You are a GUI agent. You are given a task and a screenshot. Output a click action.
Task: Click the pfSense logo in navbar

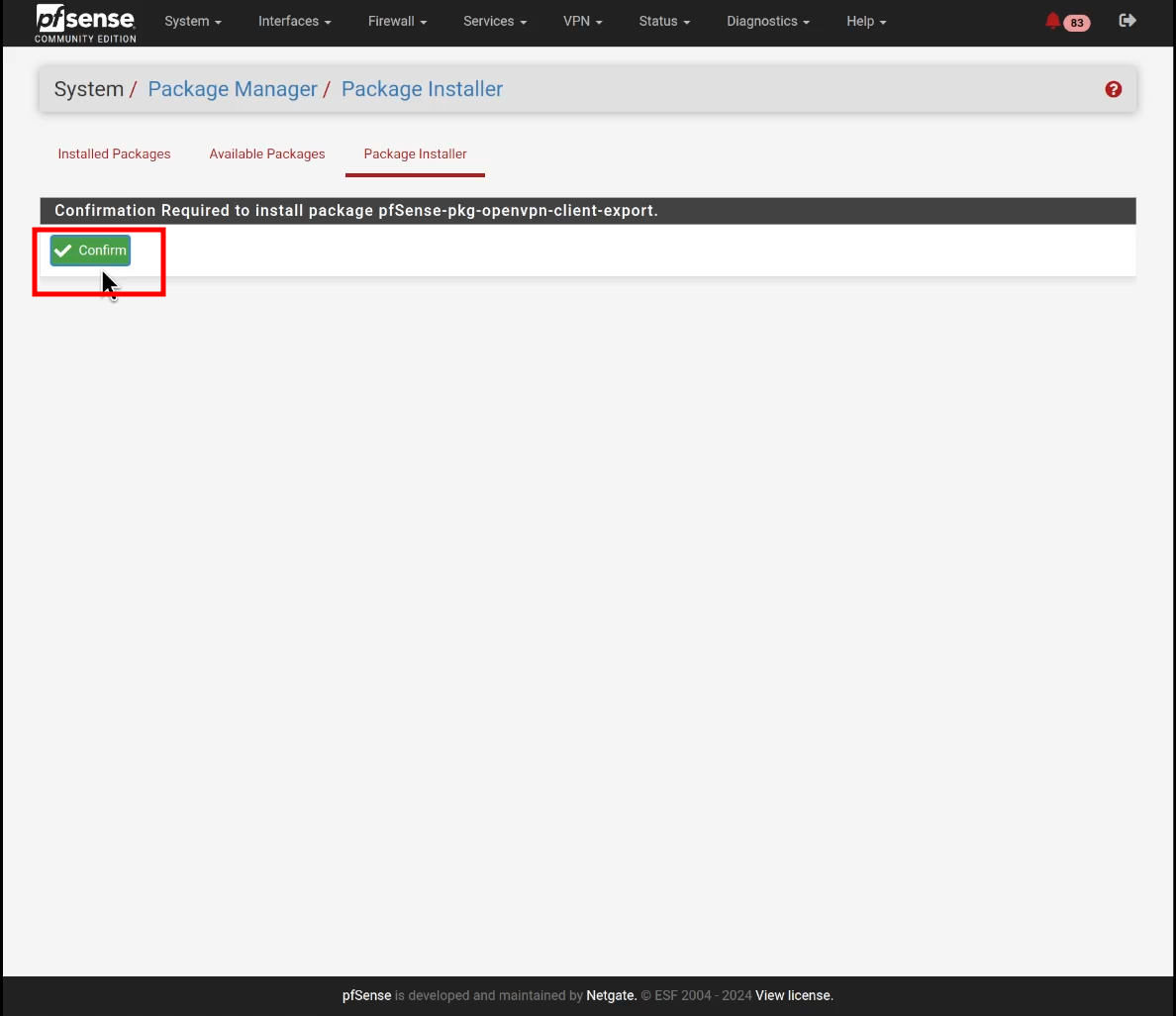coord(85,23)
